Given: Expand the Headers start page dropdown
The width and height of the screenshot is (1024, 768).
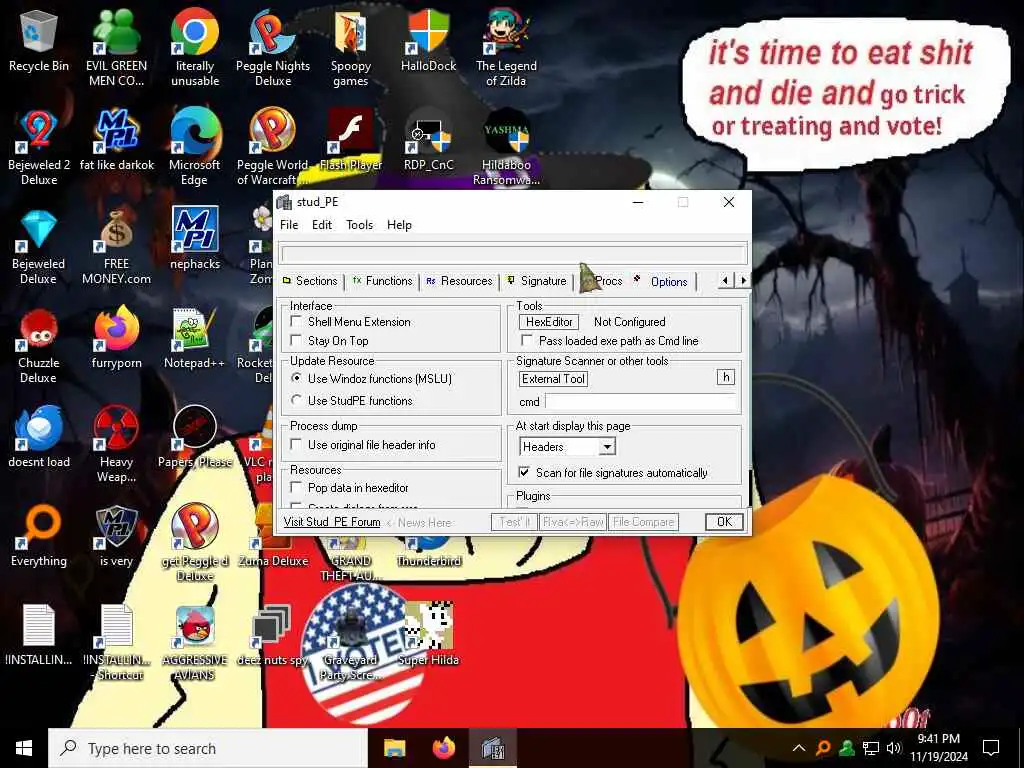Looking at the screenshot, I should (607, 447).
